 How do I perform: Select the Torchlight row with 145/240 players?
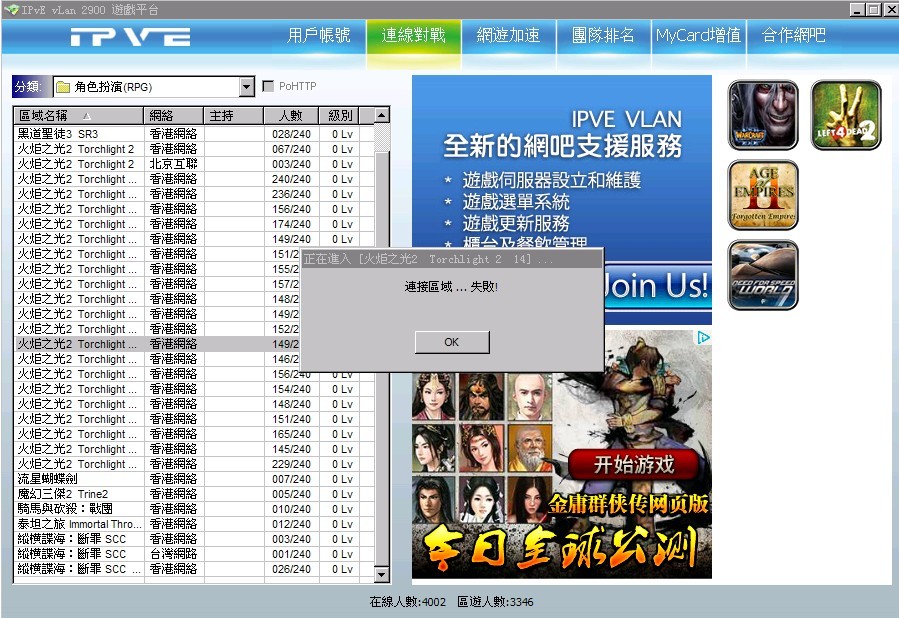click(194, 449)
